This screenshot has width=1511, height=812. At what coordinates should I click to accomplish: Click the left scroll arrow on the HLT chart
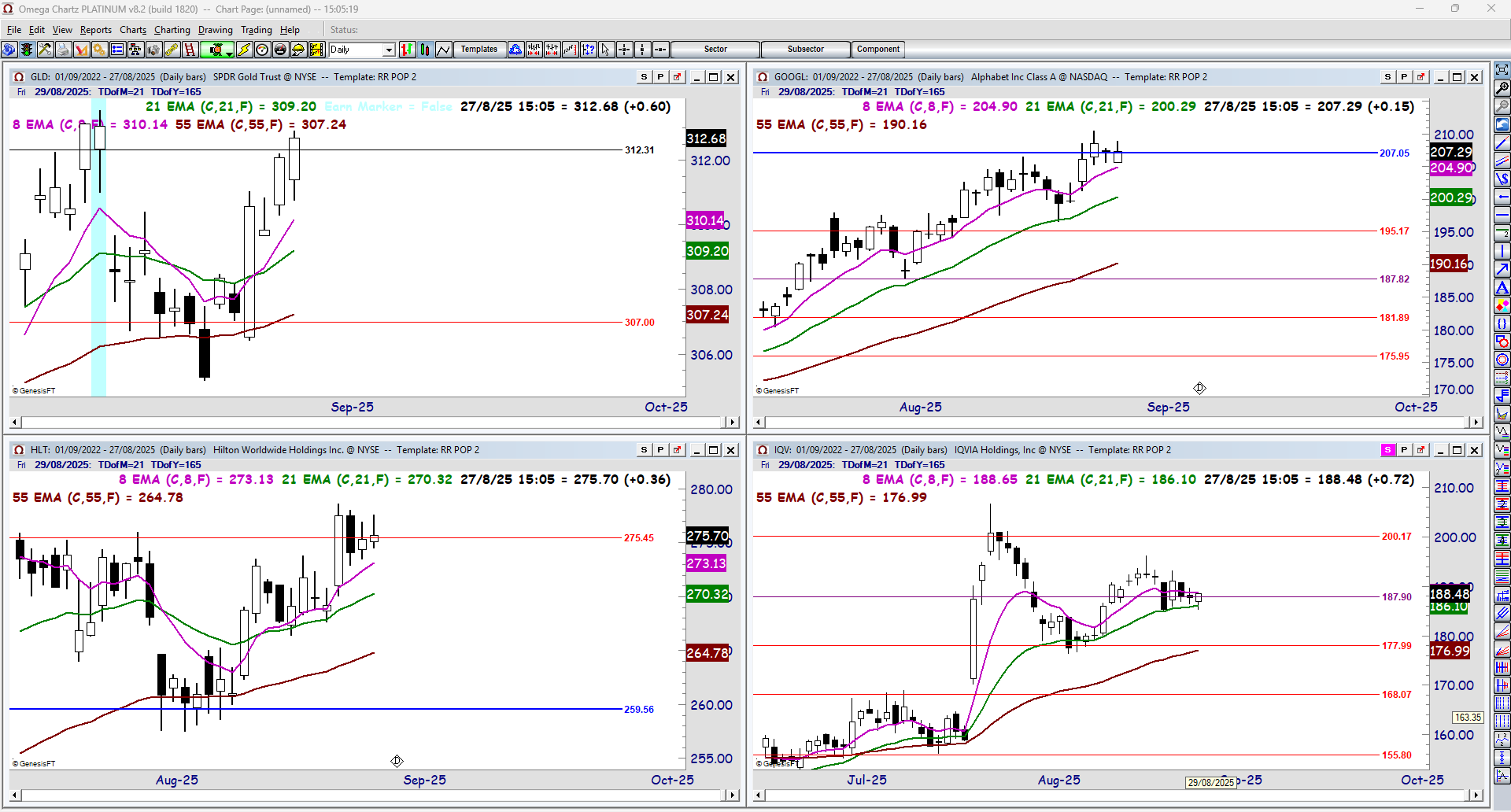(x=16, y=795)
